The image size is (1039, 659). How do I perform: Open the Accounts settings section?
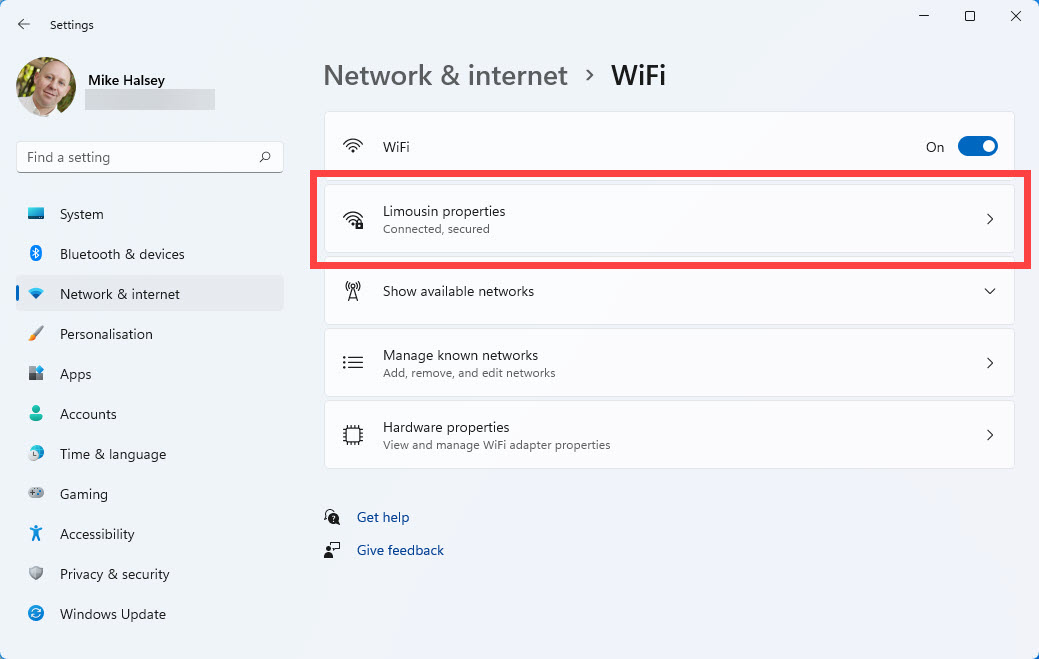pos(88,414)
